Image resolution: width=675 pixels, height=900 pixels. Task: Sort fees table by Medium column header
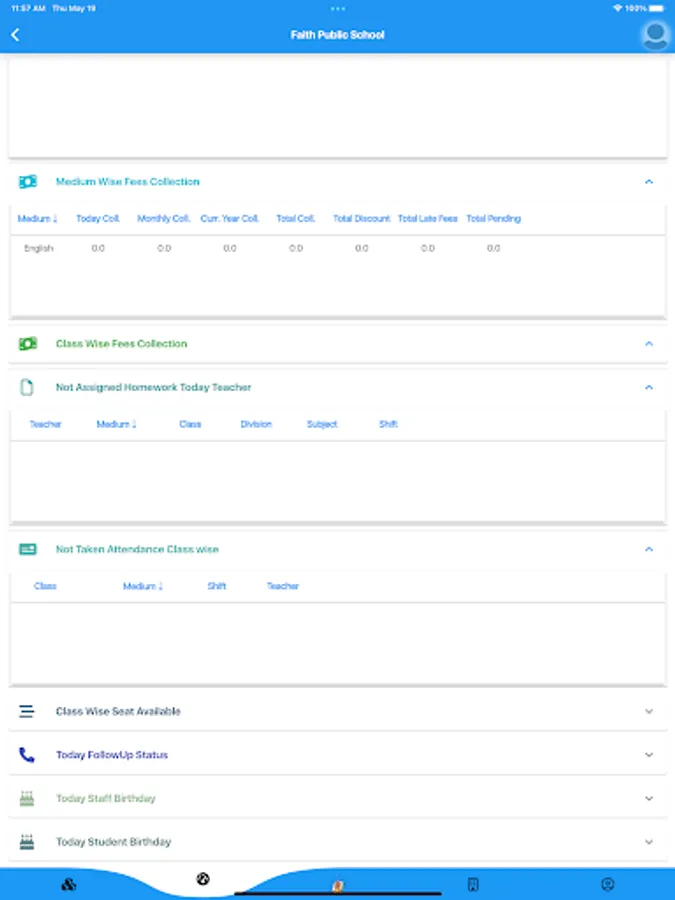click(x=38, y=219)
